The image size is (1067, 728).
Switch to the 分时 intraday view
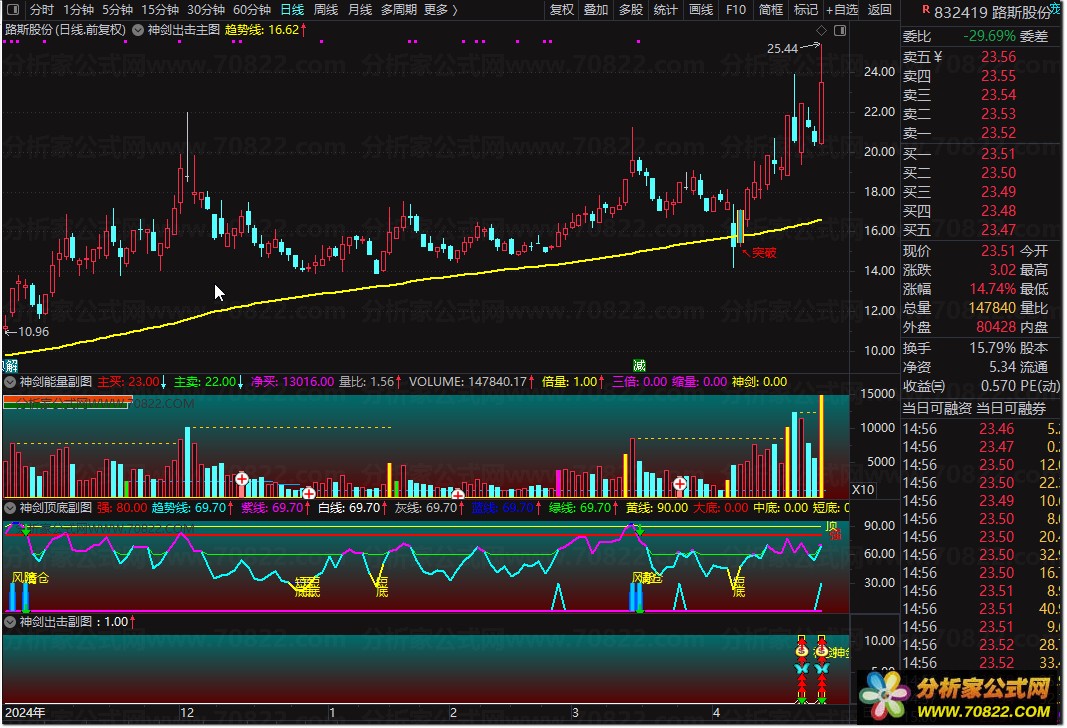tap(42, 10)
